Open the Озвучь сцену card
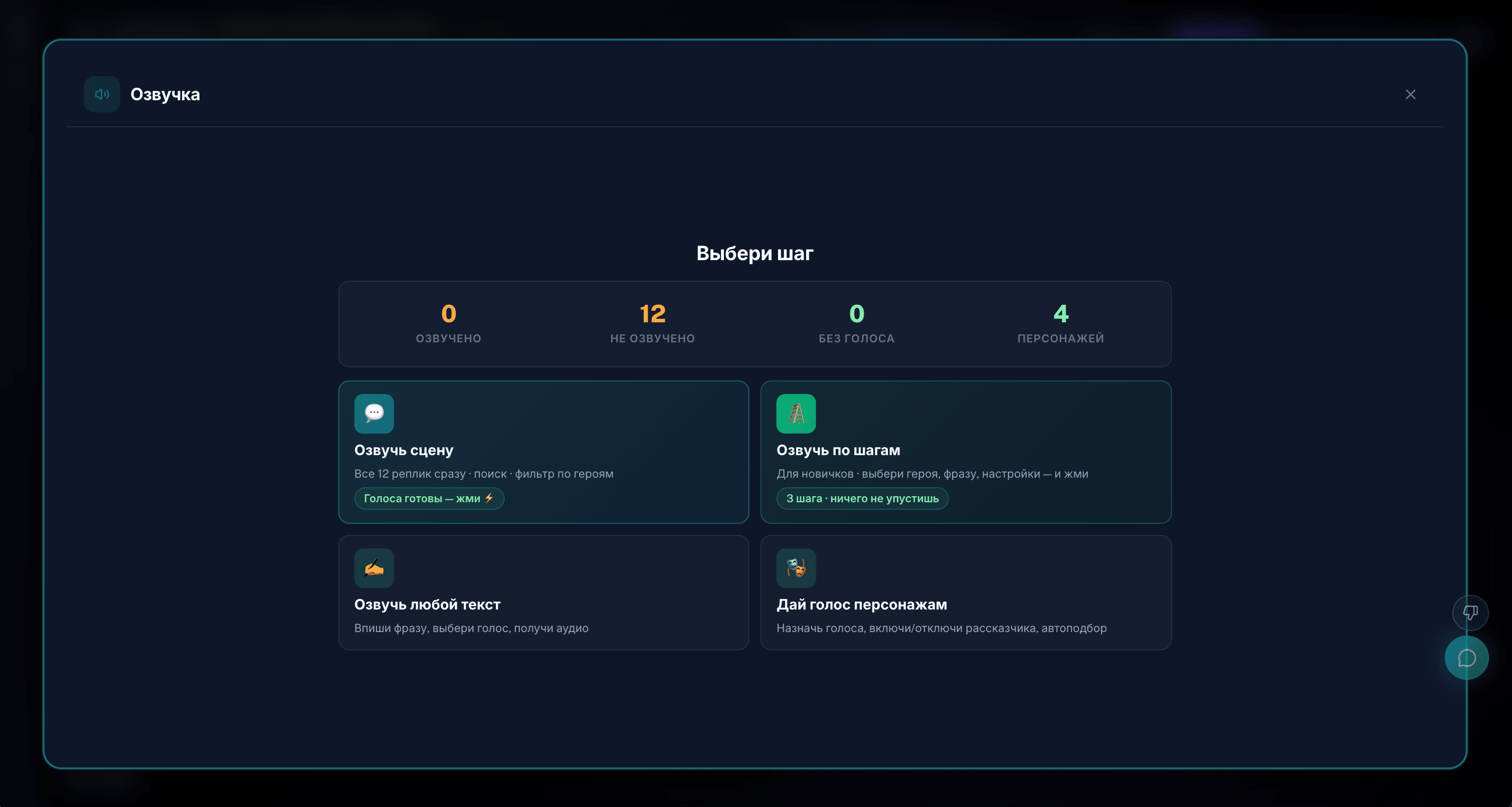 (x=543, y=452)
